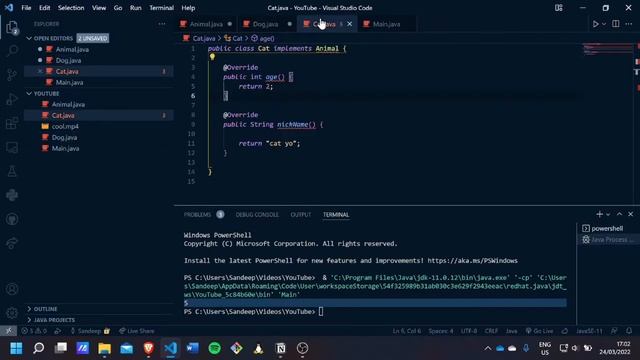The width and height of the screenshot is (640, 360).
Task: Switch to Main.java editor tab
Action: [387, 24]
